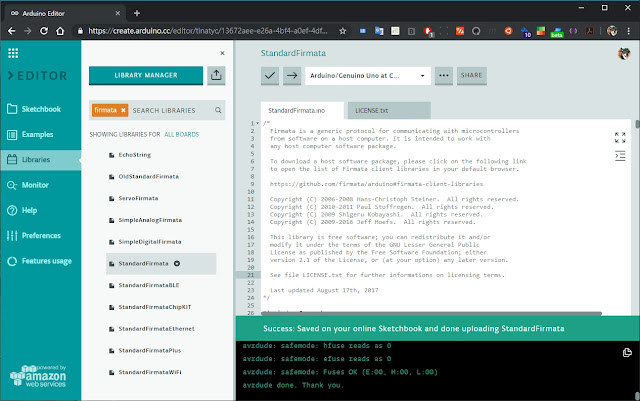Close the libraries panel with X

tap(222, 53)
